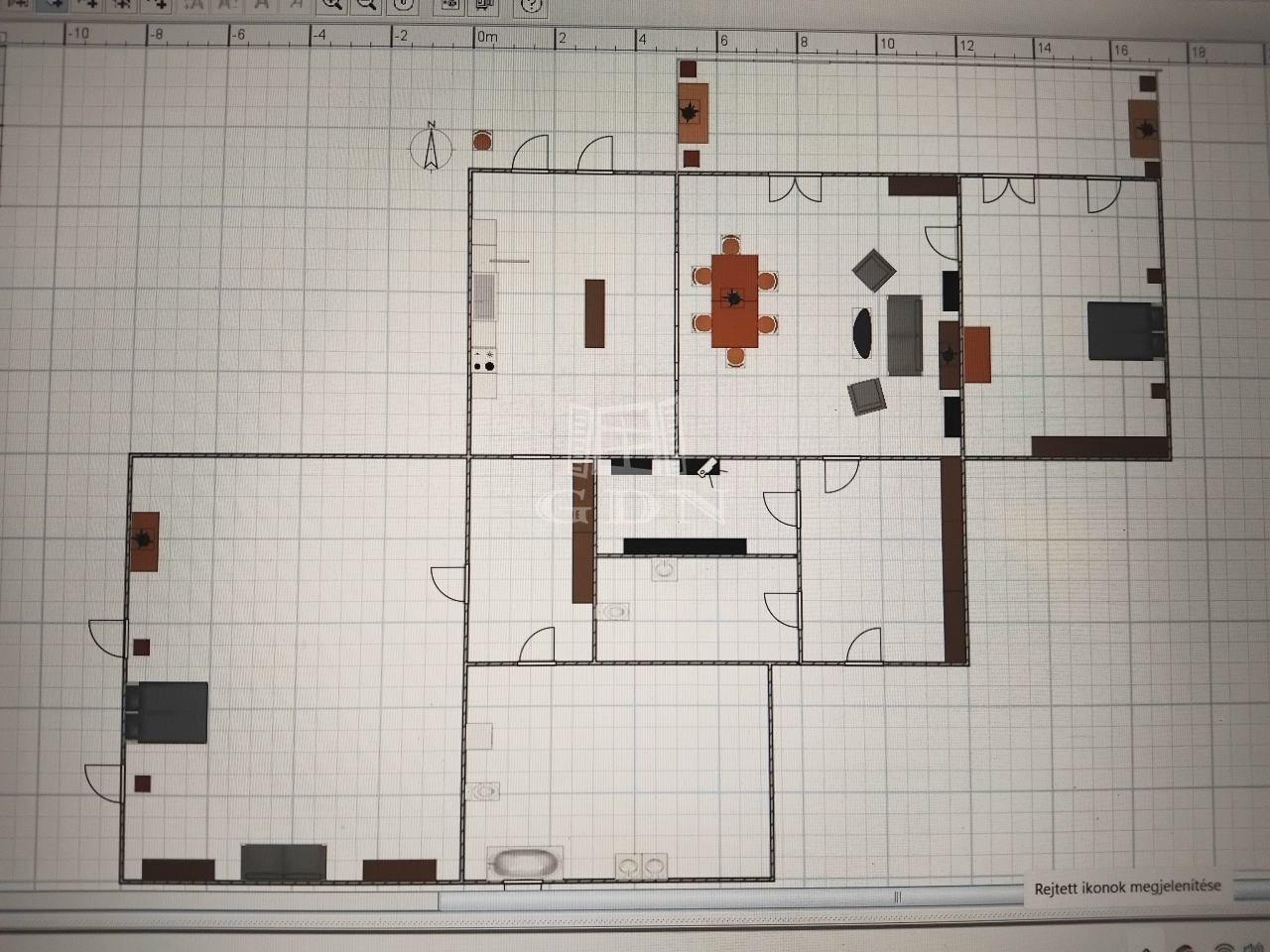Select the lower grey armchair
The width and height of the screenshot is (1270, 952).
click(x=868, y=396)
